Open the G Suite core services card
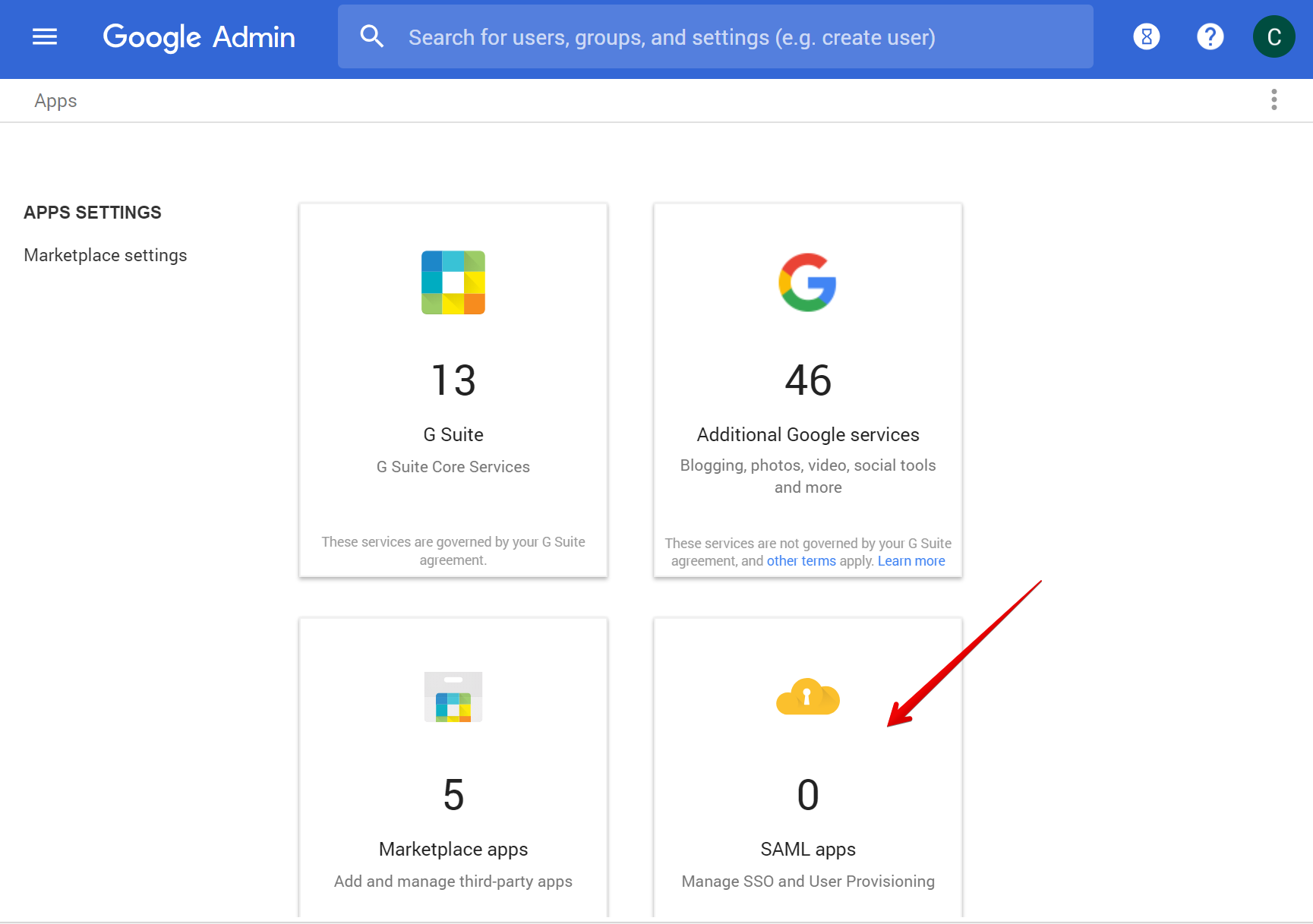Image resolution: width=1313 pixels, height=924 pixels. 453,390
